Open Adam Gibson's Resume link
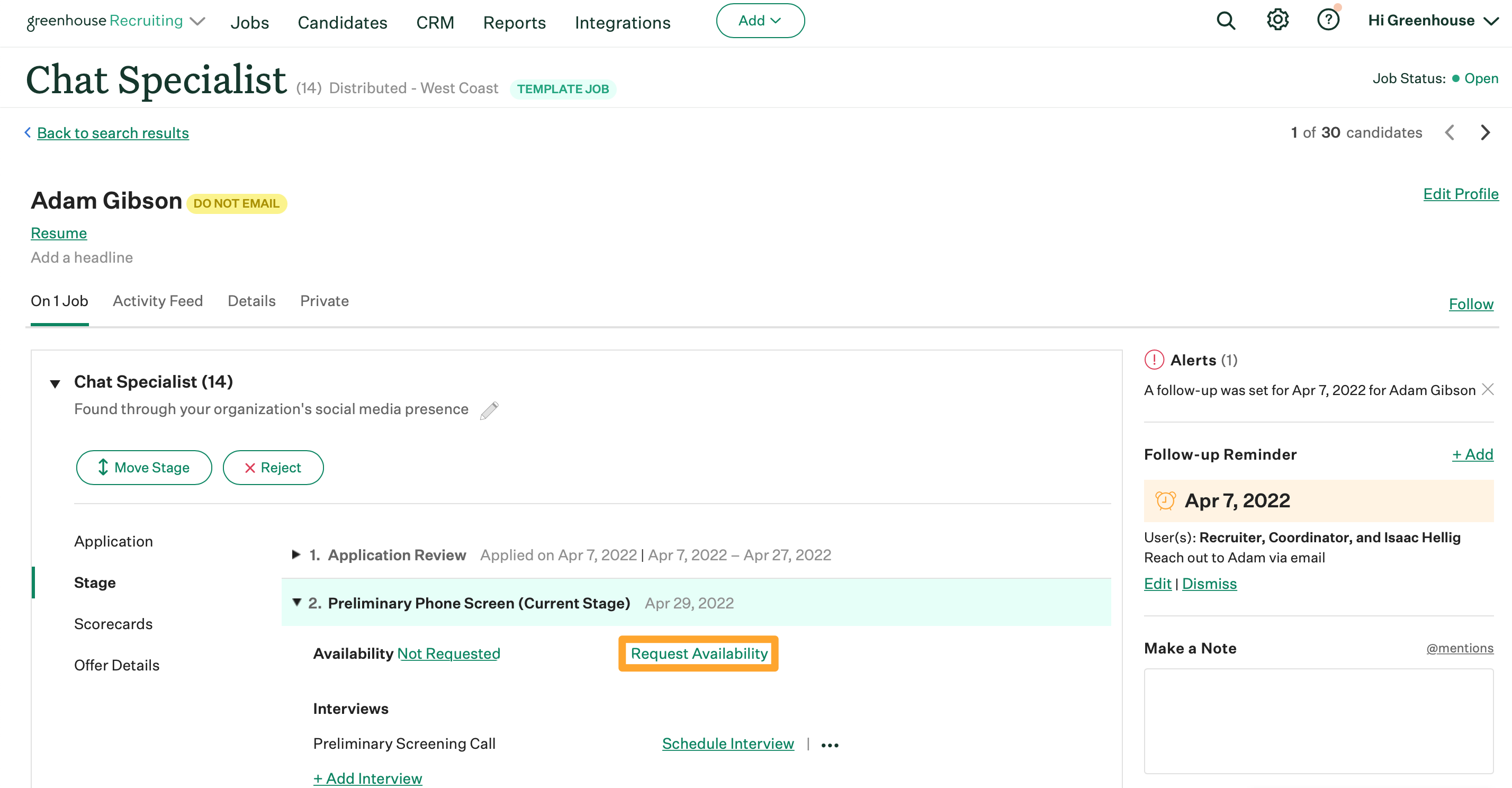The width and height of the screenshot is (1512, 788). click(x=59, y=233)
